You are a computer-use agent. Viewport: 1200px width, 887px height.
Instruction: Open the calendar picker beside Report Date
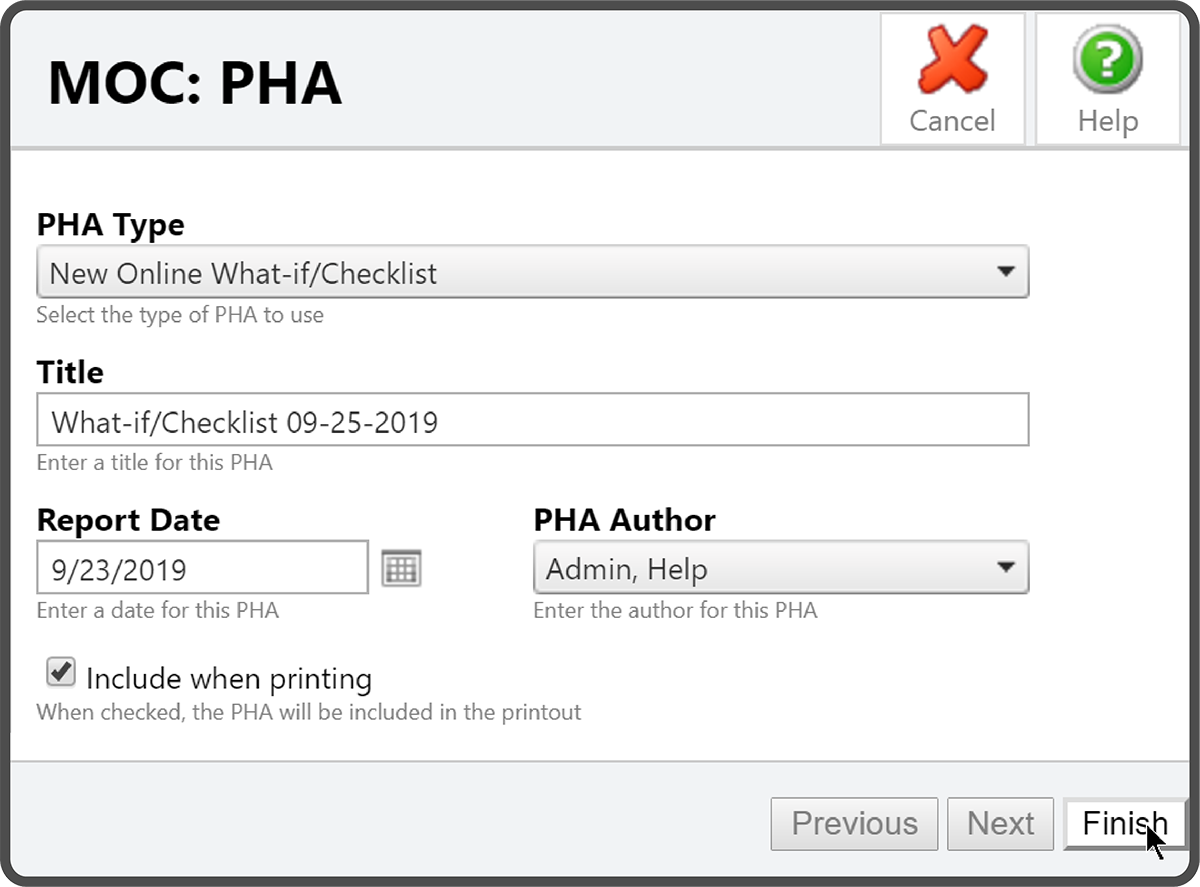402,568
